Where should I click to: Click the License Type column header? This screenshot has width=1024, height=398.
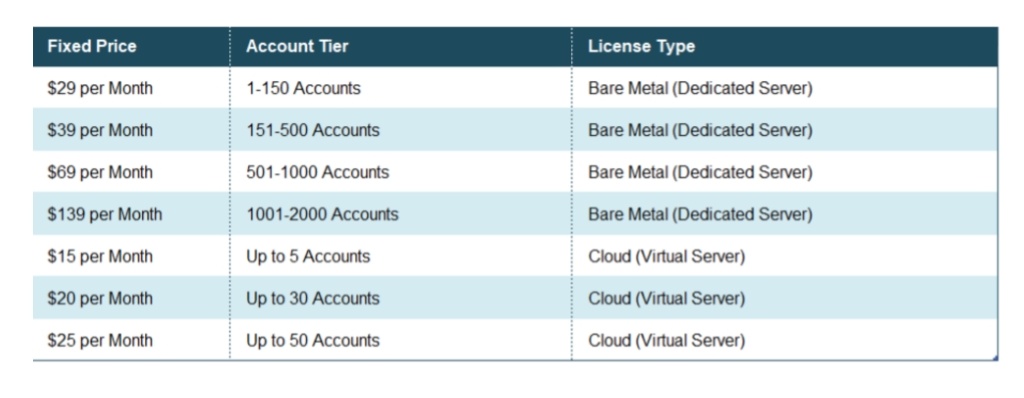coord(784,46)
